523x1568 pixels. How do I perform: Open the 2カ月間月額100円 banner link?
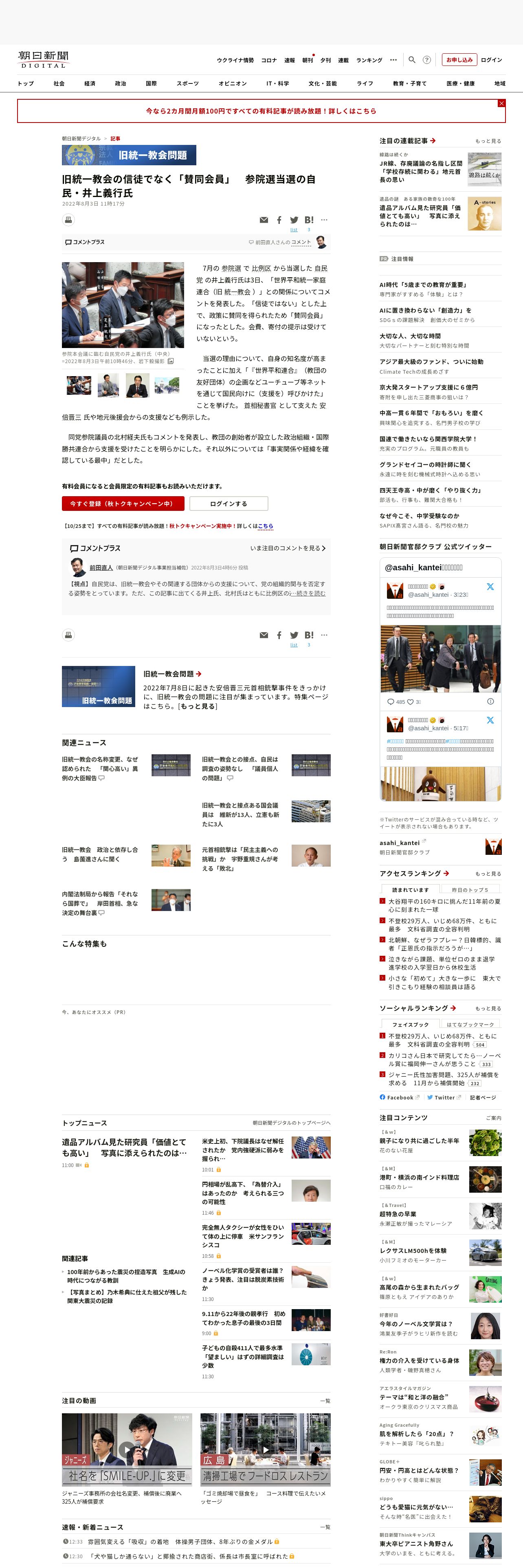tap(261, 111)
